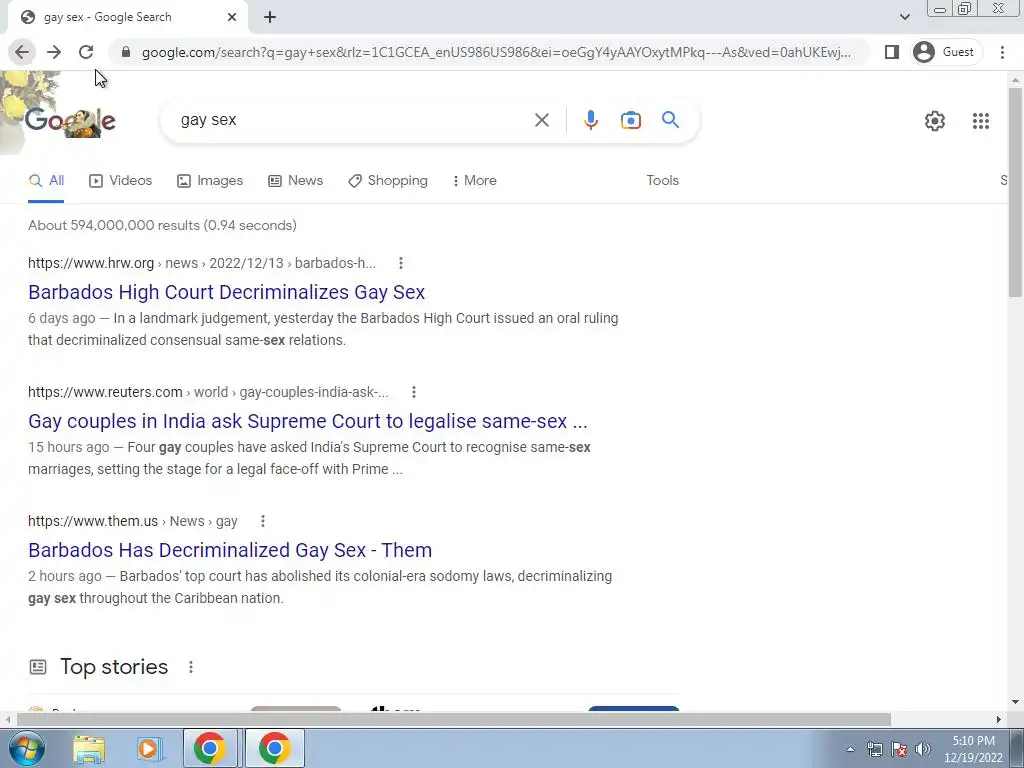Viewport: 1024px width, 768px height.
Task: Open the Action Center flag icon
Action: click(x=899, y=749)
